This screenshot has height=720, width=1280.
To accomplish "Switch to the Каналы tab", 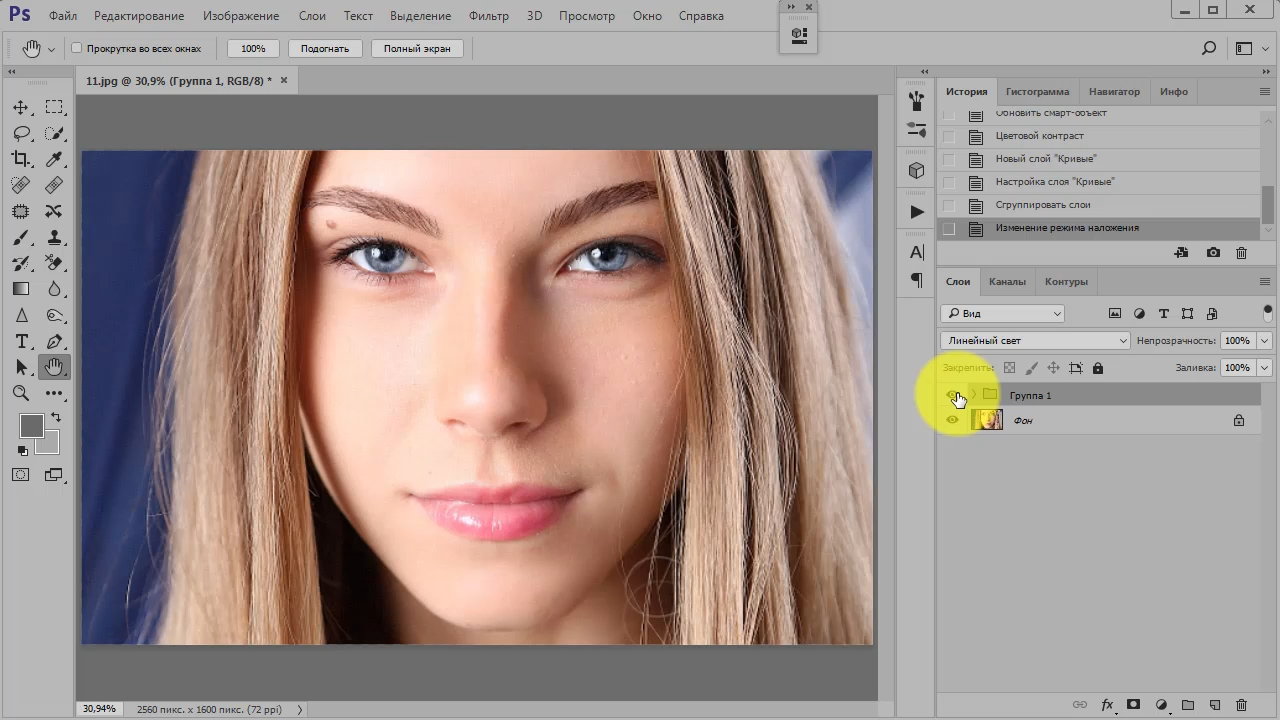I will click(1007, 282).
